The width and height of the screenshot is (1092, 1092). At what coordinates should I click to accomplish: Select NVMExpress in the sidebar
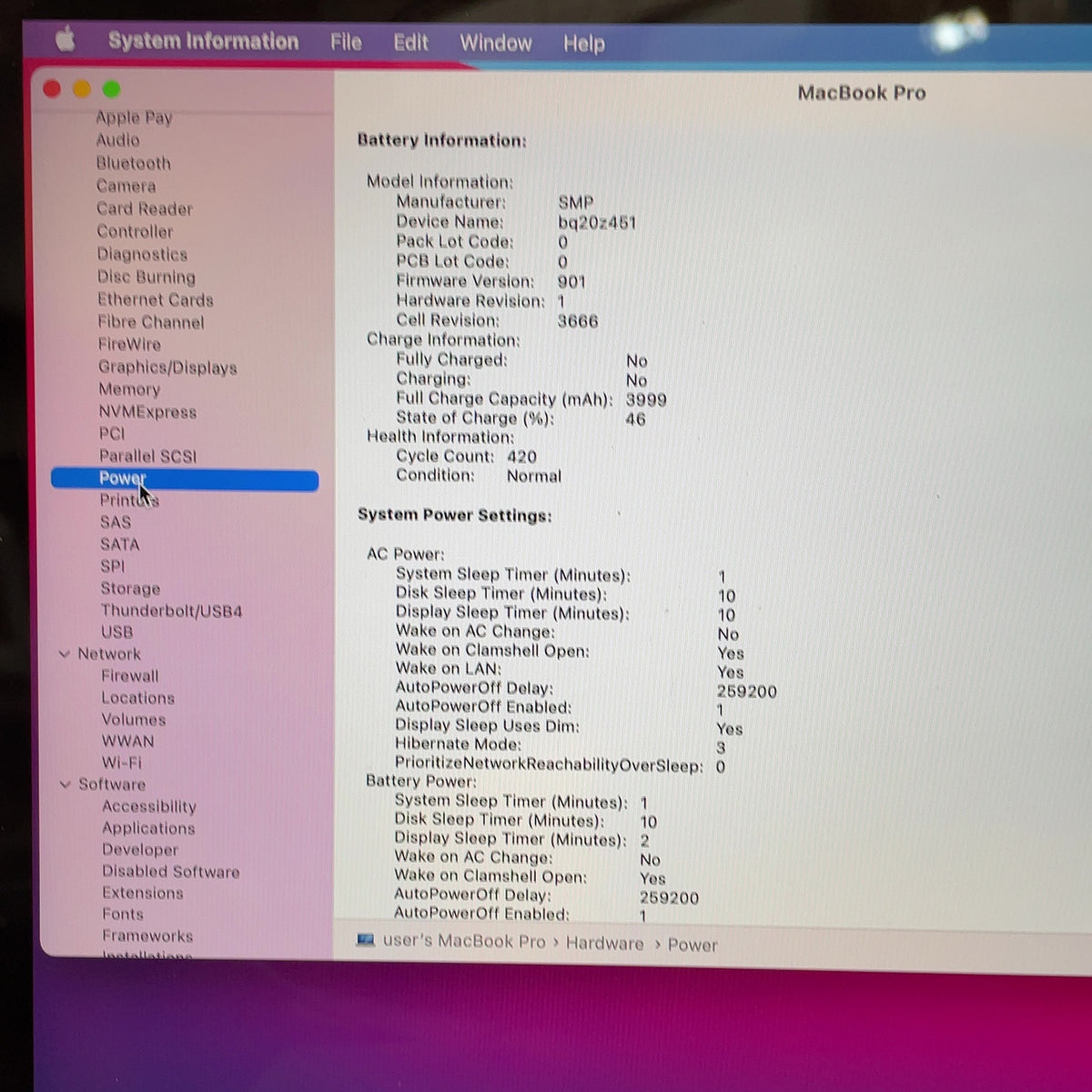pos(147,412)
